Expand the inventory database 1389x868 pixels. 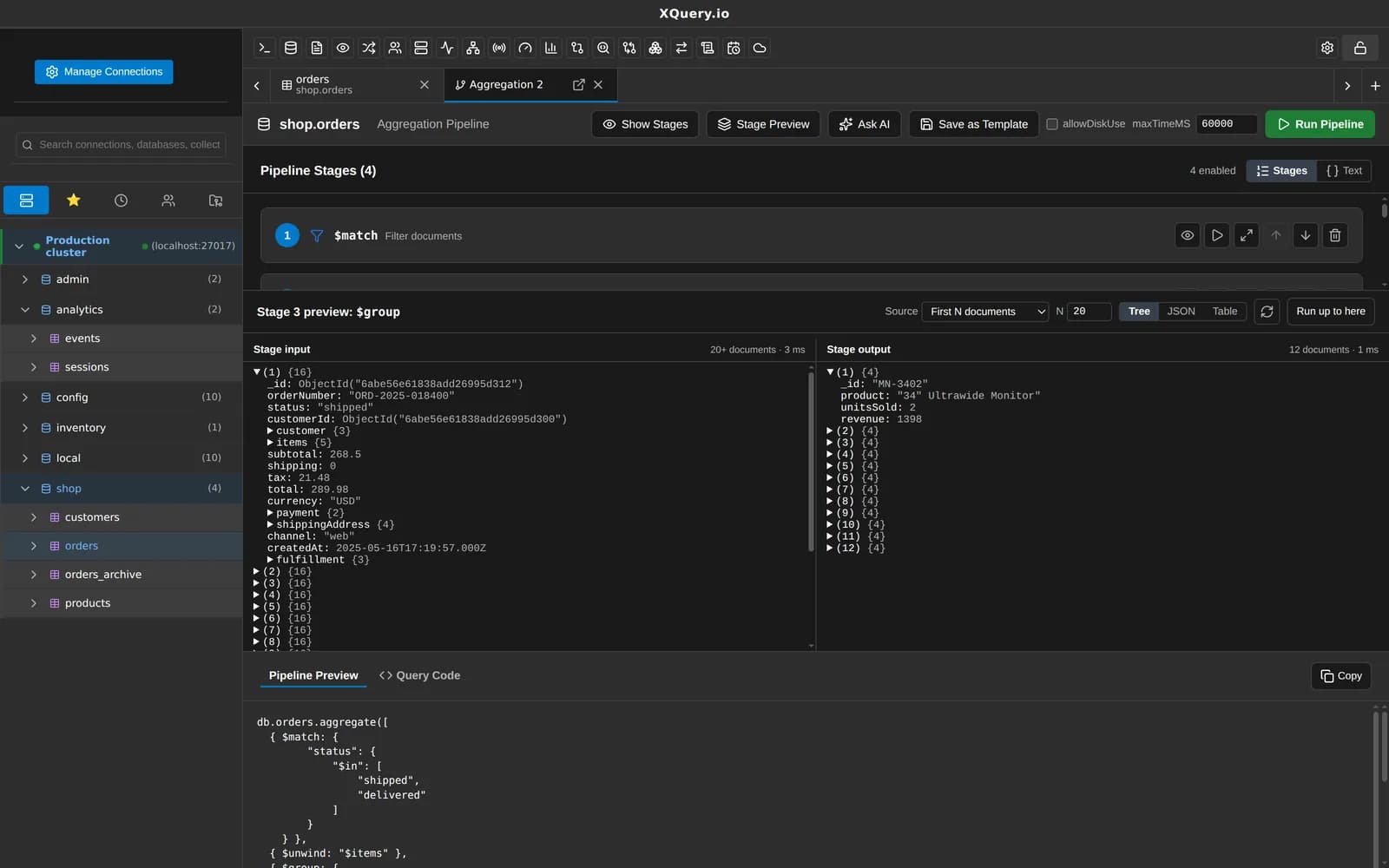click(x=25, y=428)
